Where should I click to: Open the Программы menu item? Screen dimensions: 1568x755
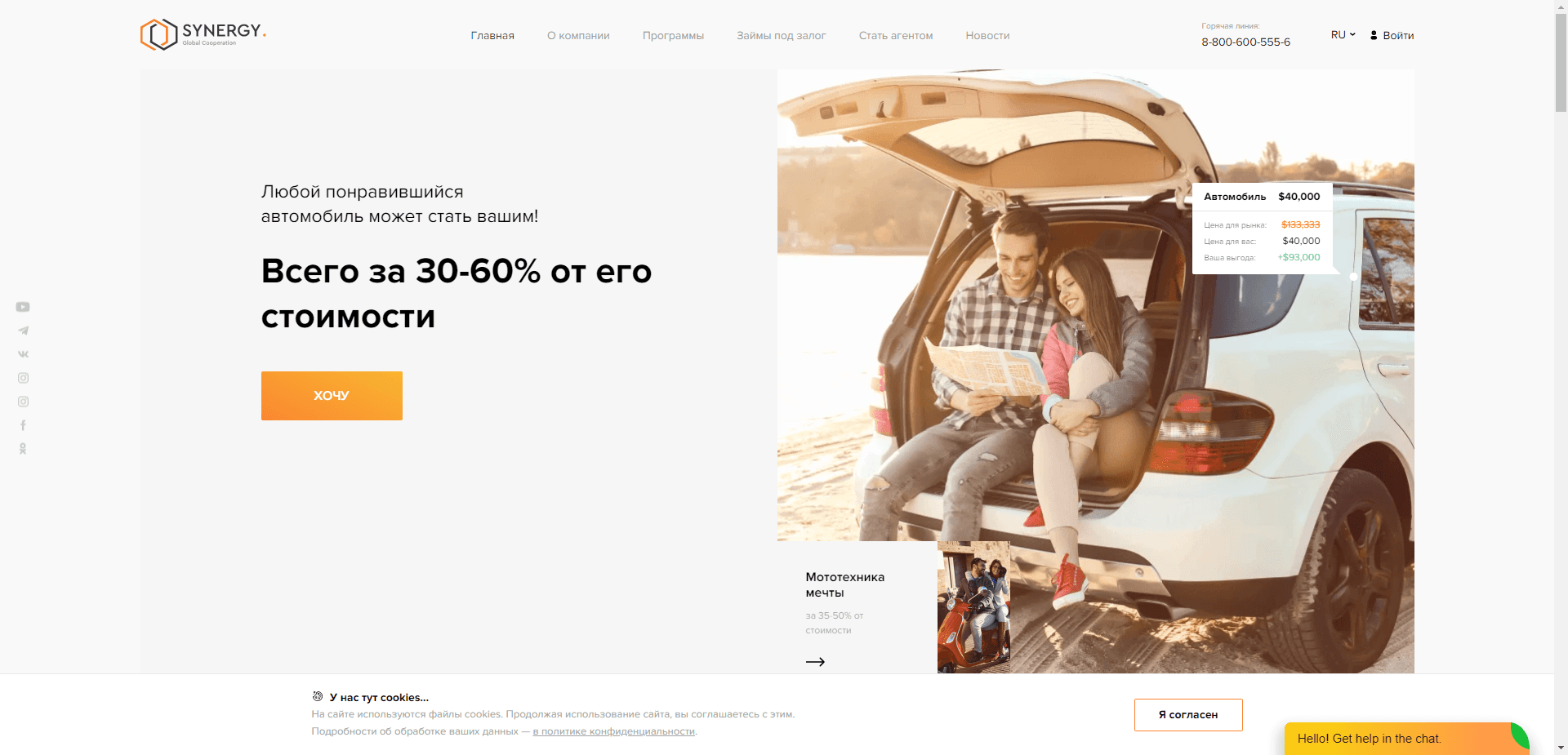[x=673, y=36]
